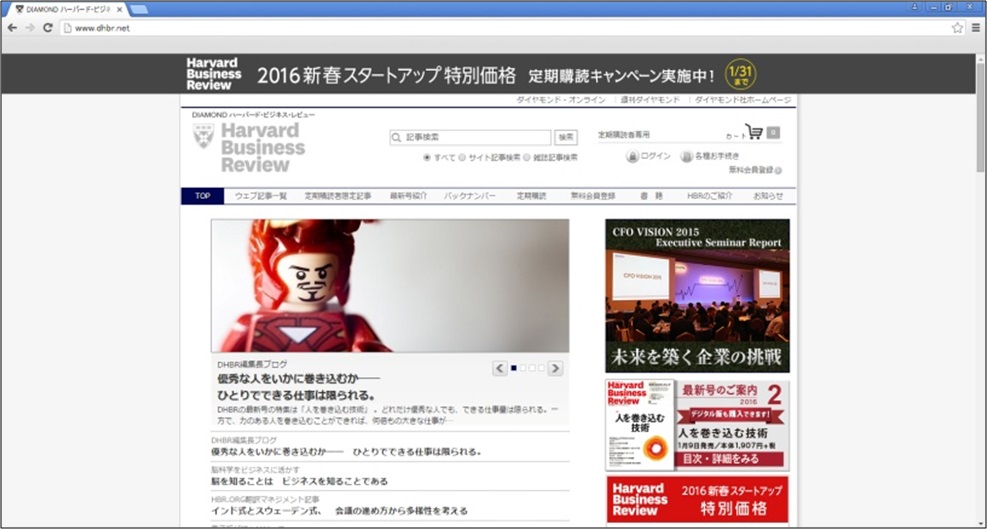Open the Iron Man Lego featured image
This screenshot has width=987, height=529.
coord(390,286)
